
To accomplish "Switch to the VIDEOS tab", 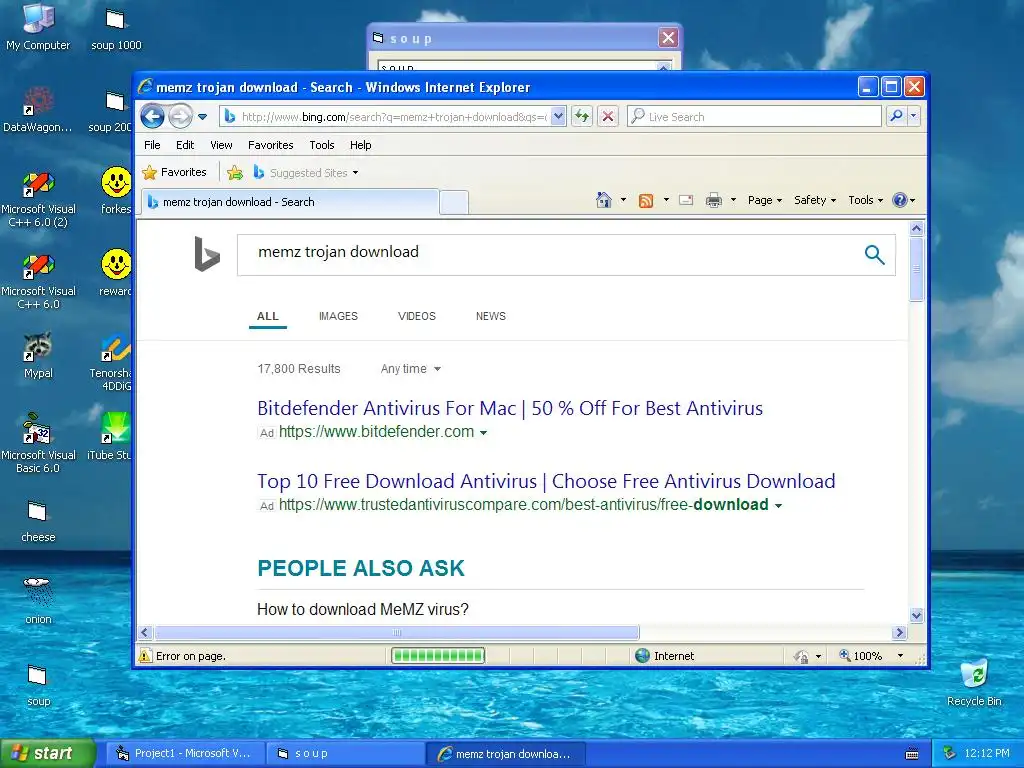I will tap(417, 316).
